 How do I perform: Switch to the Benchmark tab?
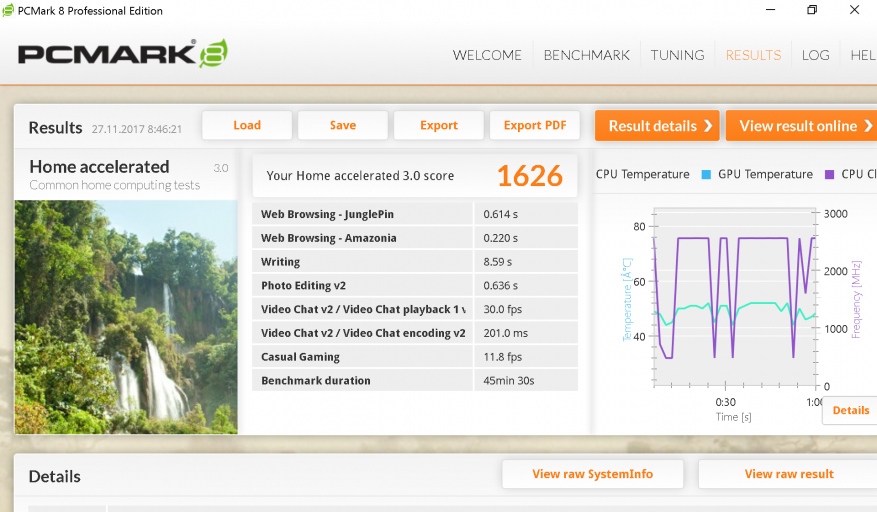click(586, 55)
